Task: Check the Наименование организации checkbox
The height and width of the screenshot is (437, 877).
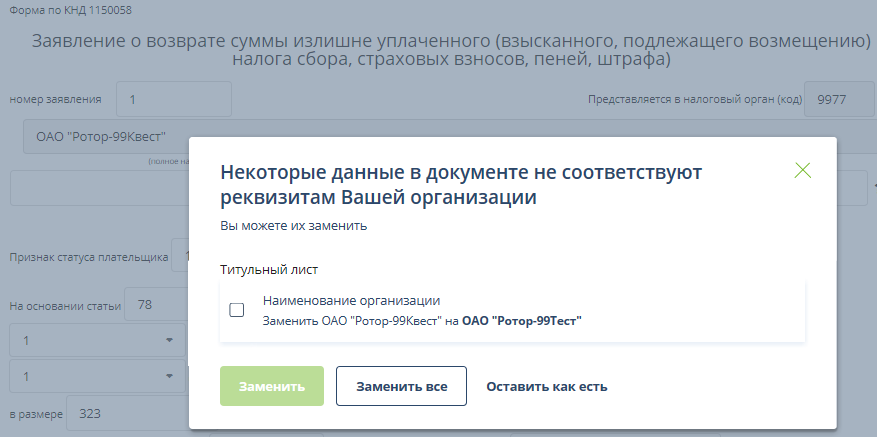Action: click(237, 310)
